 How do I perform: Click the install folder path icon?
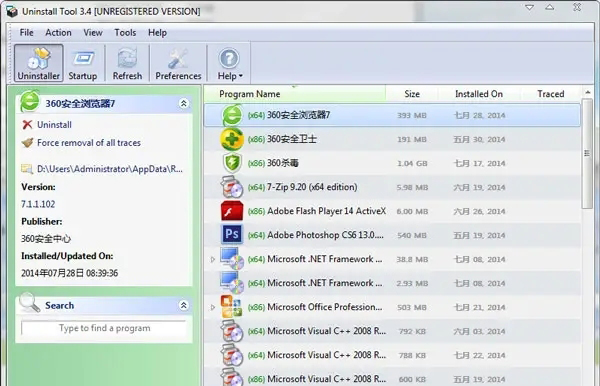(x=27, y=169)
